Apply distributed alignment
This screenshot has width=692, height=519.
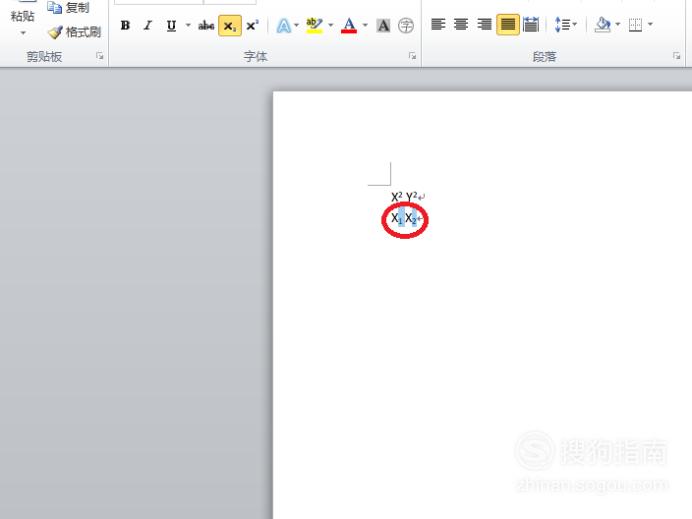point(531,24)
